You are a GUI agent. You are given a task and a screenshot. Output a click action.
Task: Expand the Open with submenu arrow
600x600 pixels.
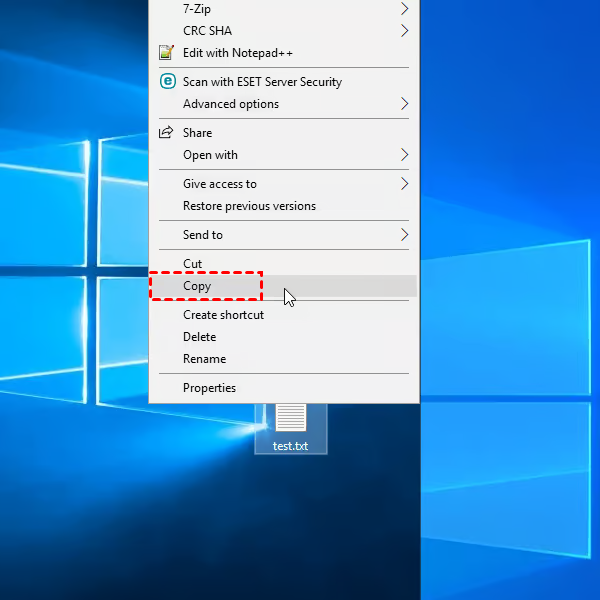404,155
